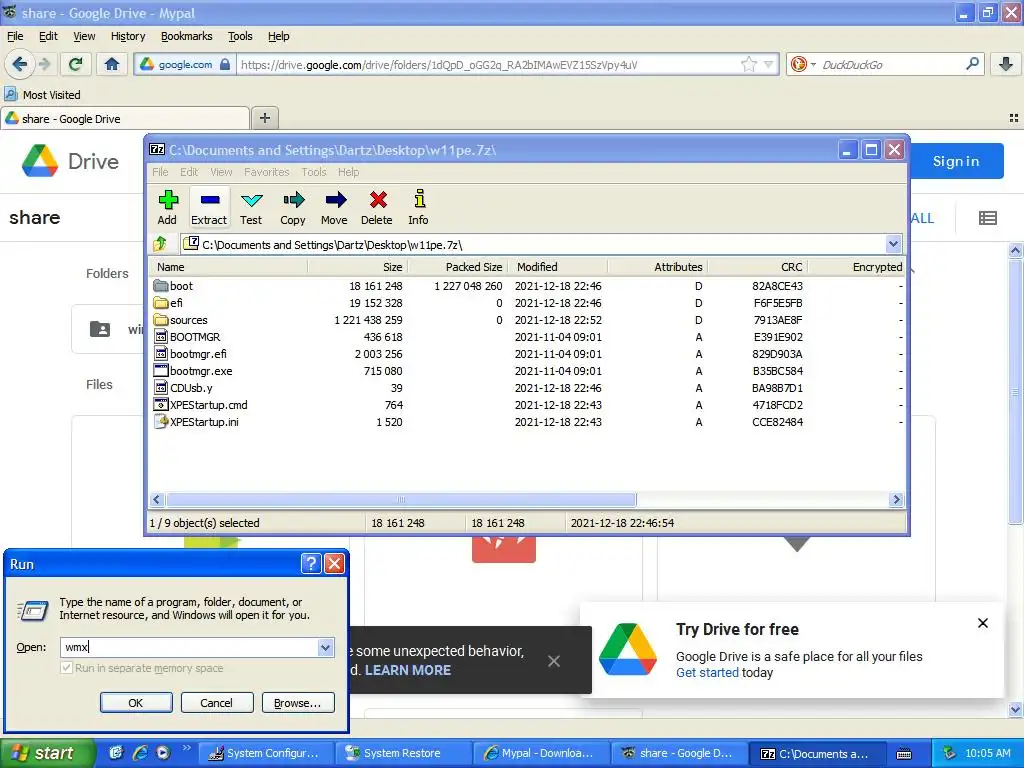
Task: Reload the page in Mypal browser
Action: 76,64
